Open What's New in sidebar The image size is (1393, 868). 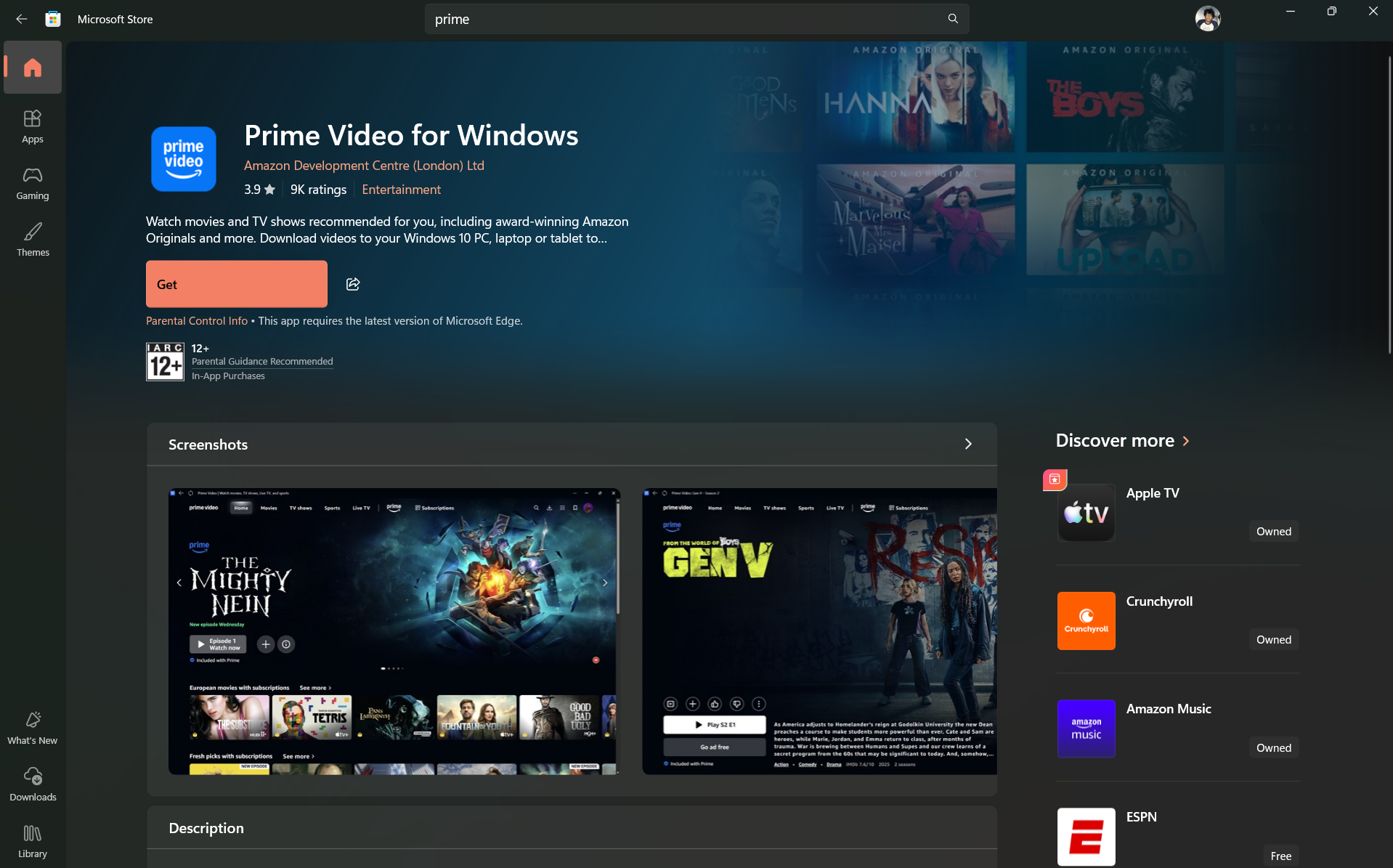(x=33, y=728)
